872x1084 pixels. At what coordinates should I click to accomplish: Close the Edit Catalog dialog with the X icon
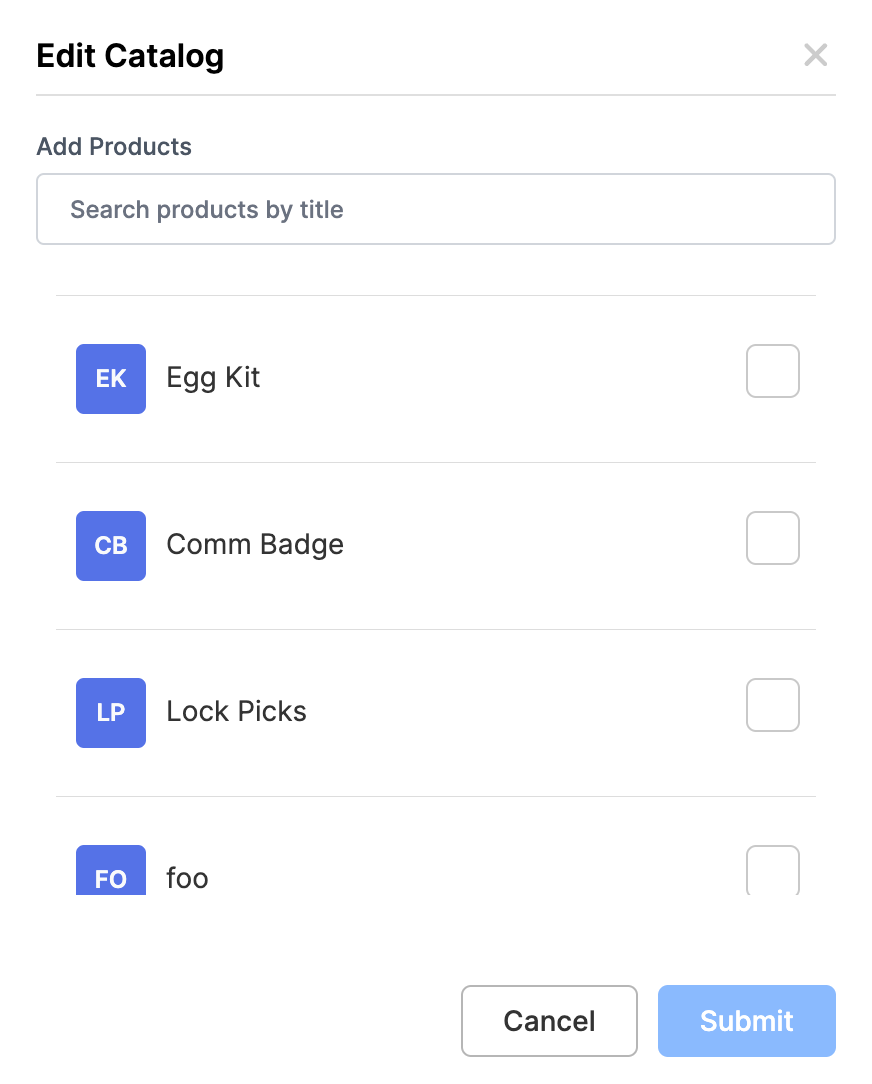816,55
